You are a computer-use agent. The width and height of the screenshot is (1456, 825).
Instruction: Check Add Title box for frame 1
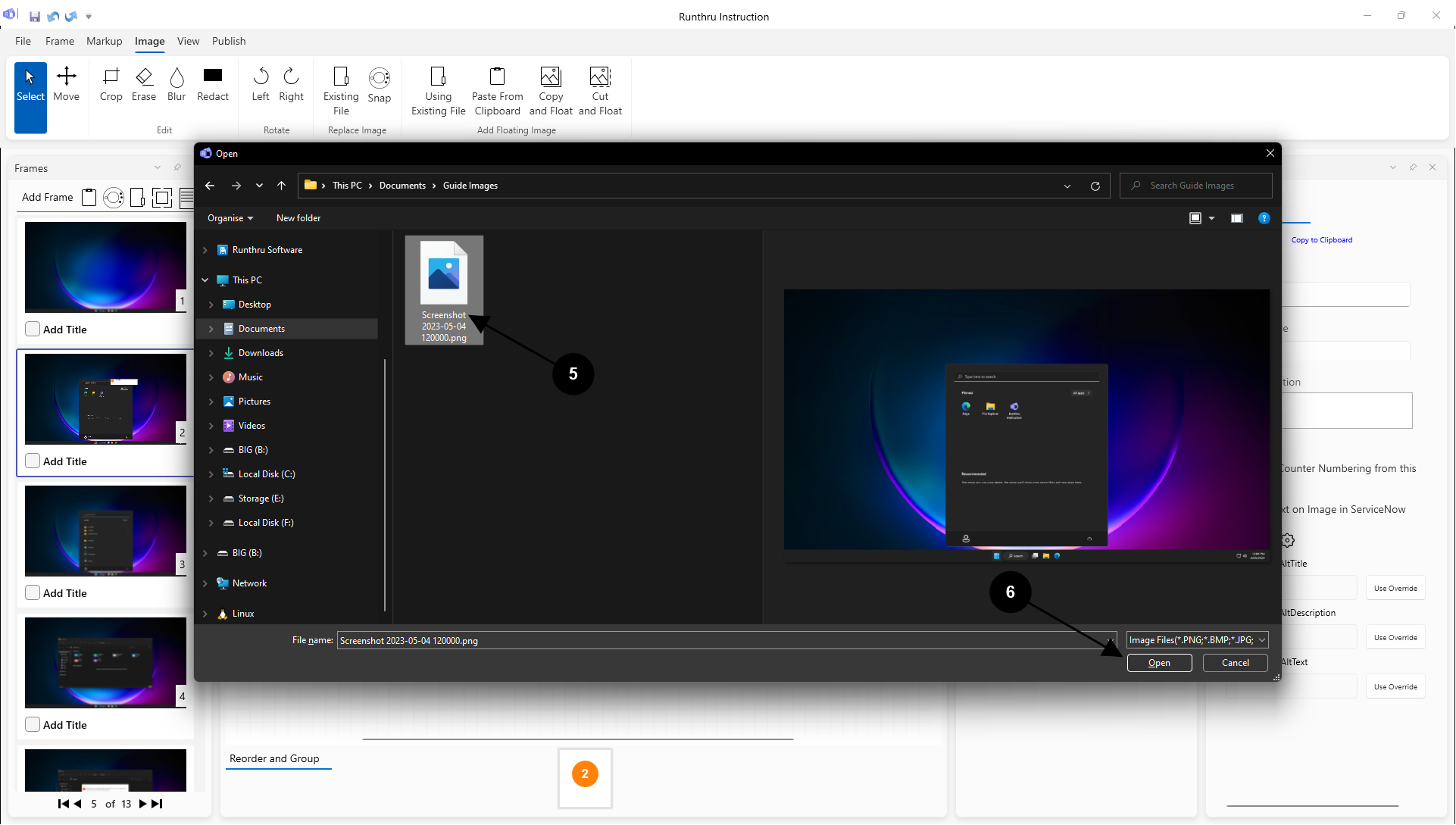pyautogui.click(x=33, y=329)
